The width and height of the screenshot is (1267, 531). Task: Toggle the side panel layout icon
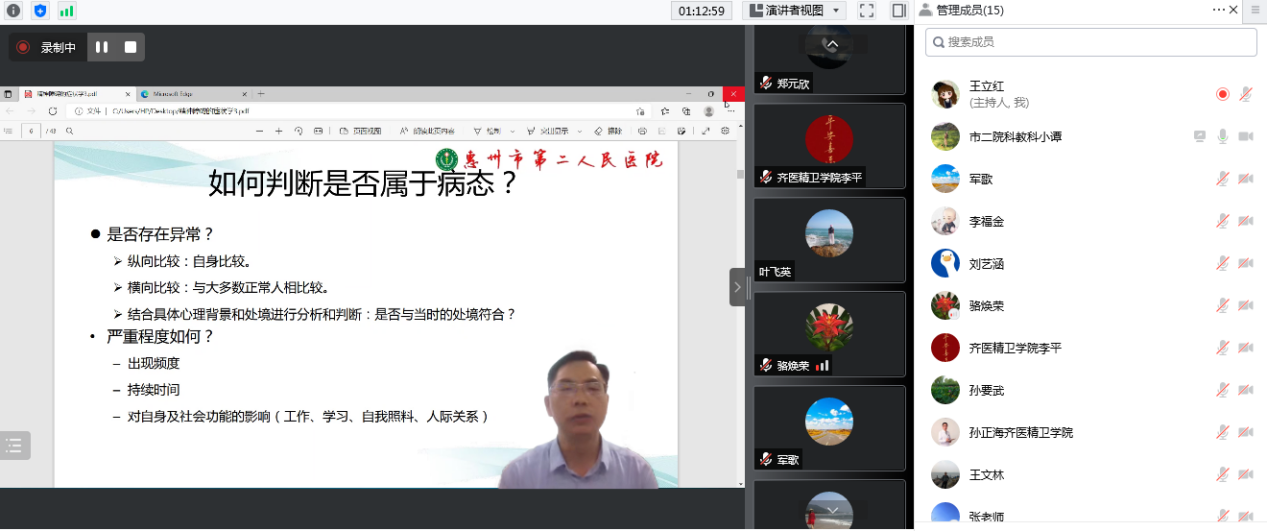tap(898, 10)
